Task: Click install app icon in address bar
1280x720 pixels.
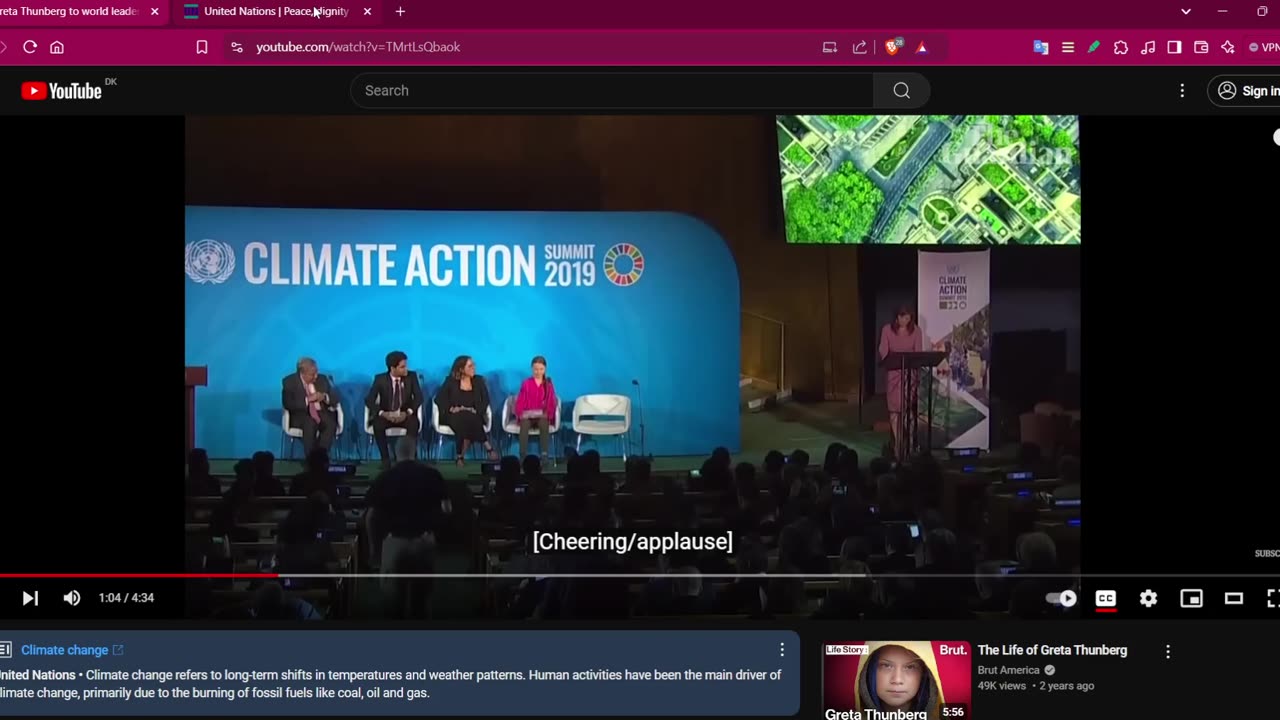Action: [829, 47]
